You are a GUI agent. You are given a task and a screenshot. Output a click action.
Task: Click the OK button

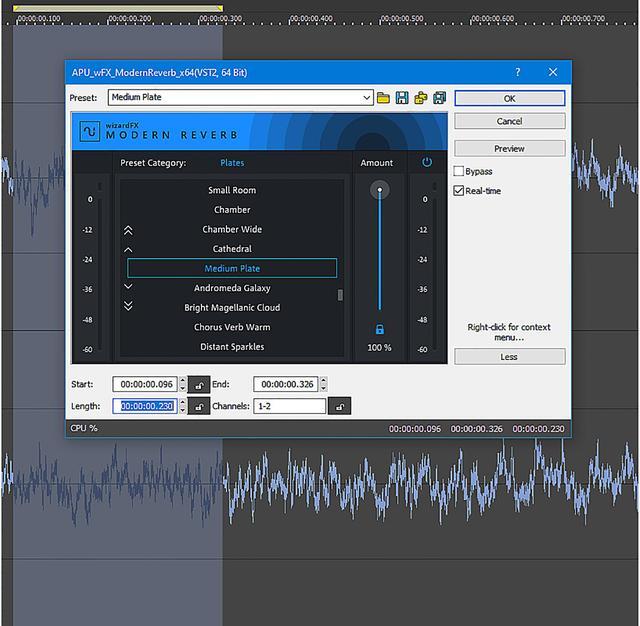[x=510, y=98]
